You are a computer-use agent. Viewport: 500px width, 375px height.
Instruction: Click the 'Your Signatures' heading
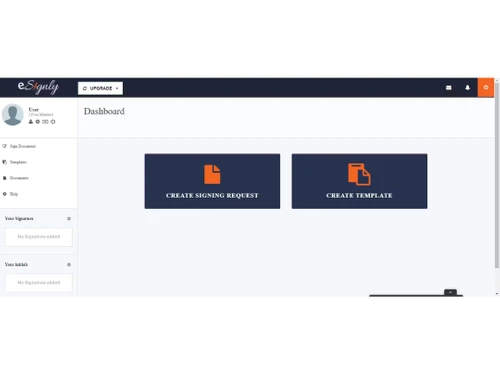pyautogui.click(x=19, y=219)
